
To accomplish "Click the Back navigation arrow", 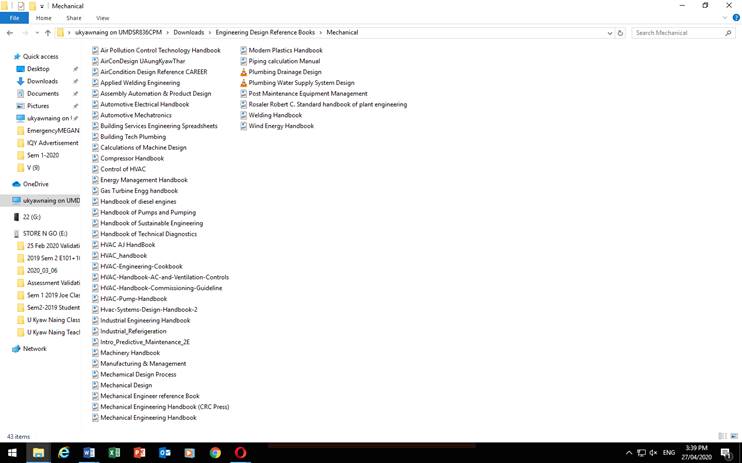I will 10,33.
